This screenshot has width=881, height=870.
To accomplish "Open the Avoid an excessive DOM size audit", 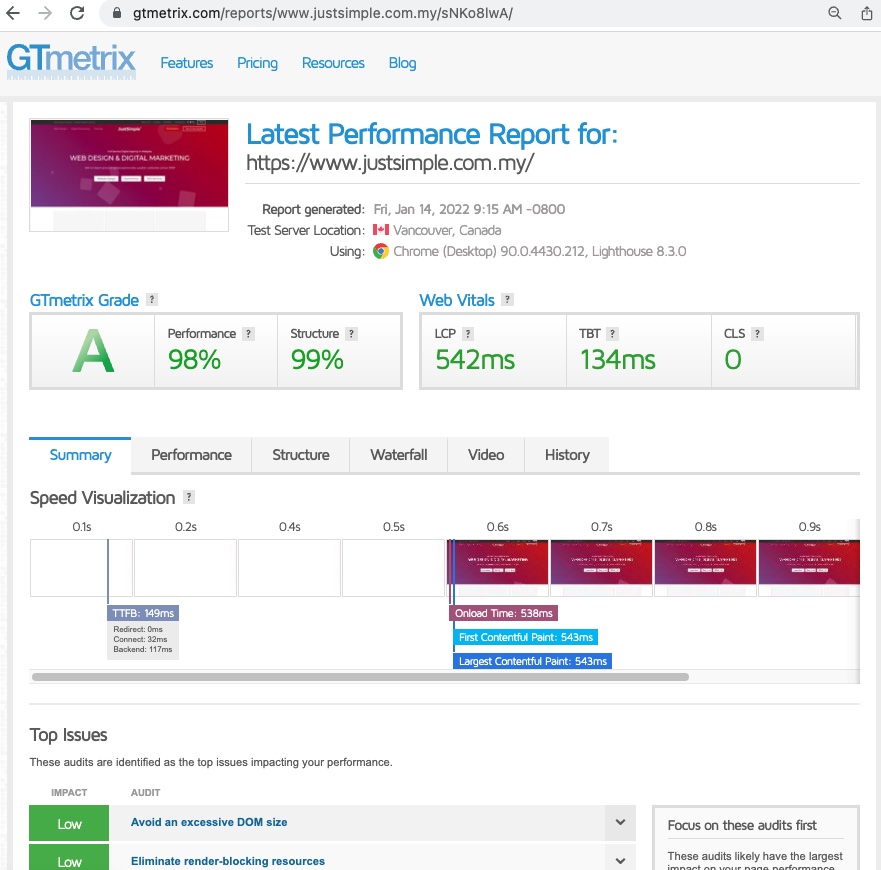I will (209, 822).
